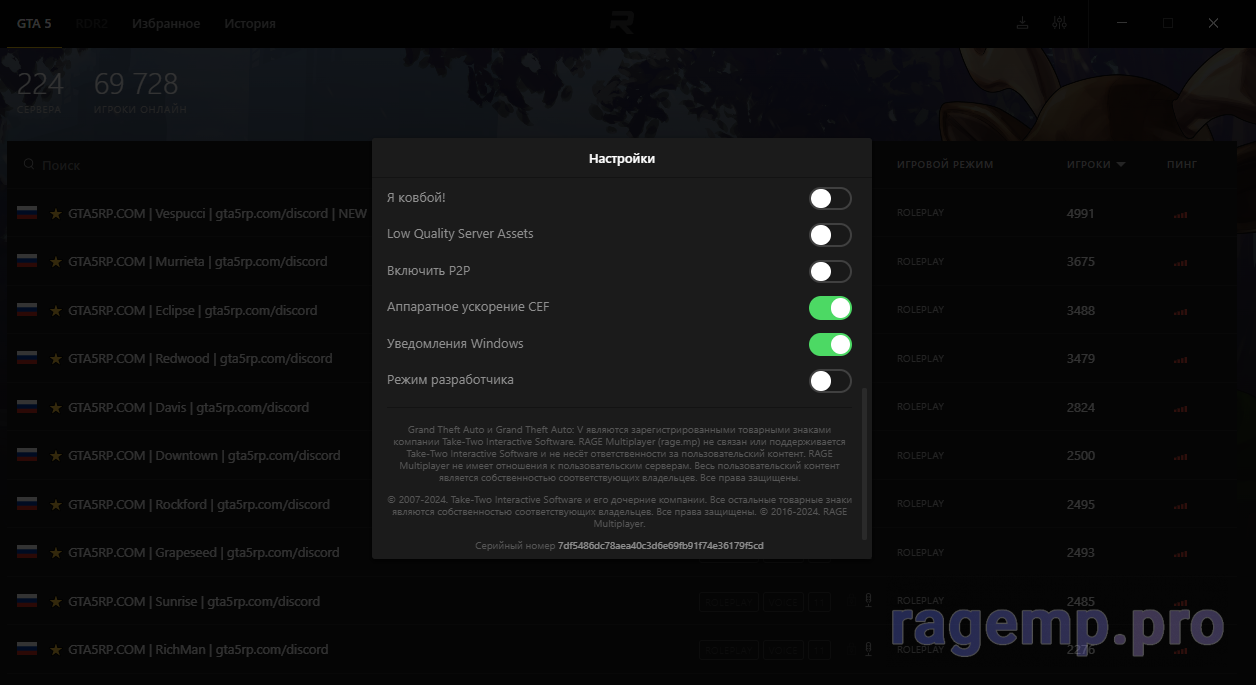Click the 'Настройки' dialog title
Viewport: 1256px width, 685px height.
pyautogui.click(x=622, y=158)
